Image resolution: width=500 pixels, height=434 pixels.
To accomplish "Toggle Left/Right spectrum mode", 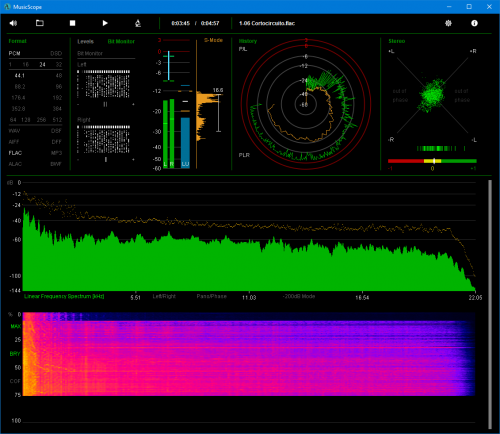I will pyautogui.click(x=164, y=296).
